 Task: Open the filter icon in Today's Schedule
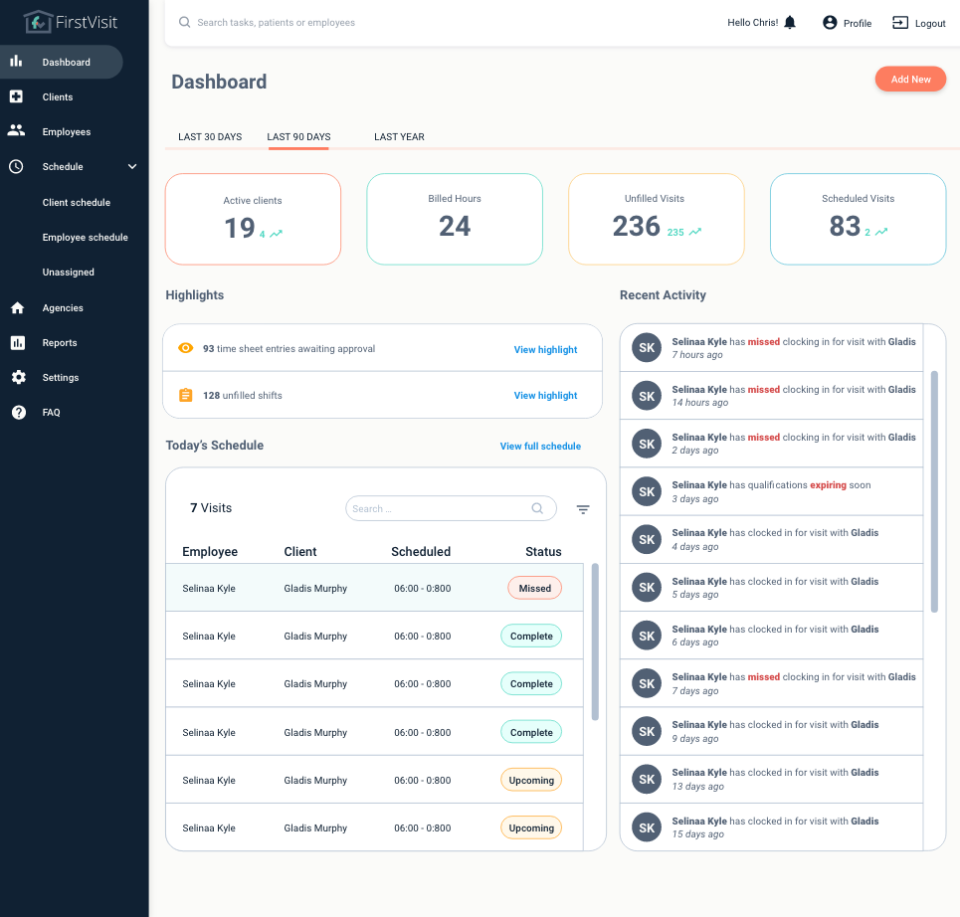tap(583, 509)
